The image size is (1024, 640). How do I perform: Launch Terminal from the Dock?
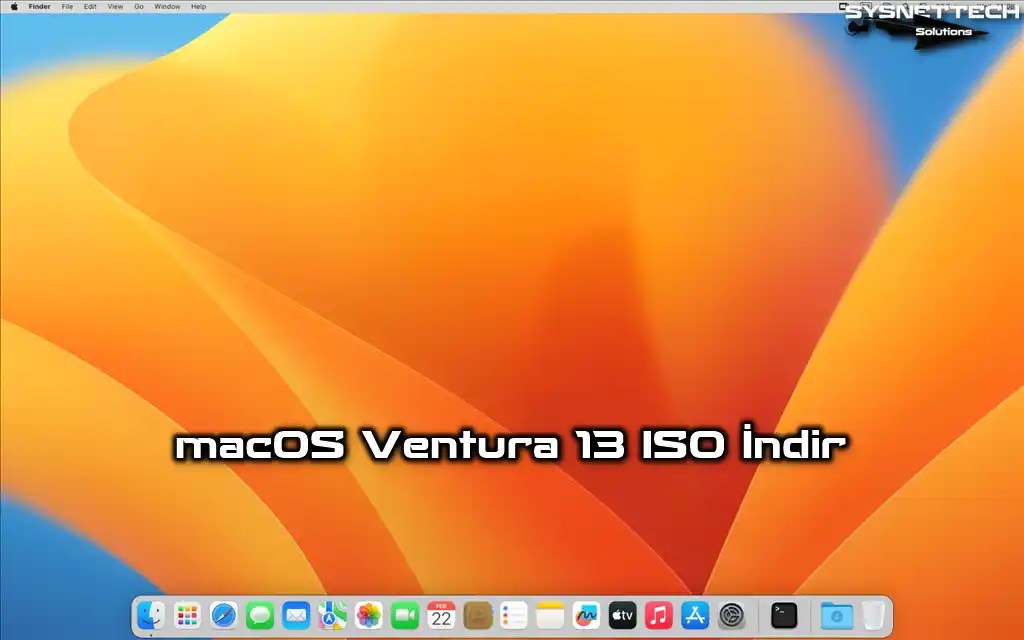pyautogui.click(x=784, y=615)
